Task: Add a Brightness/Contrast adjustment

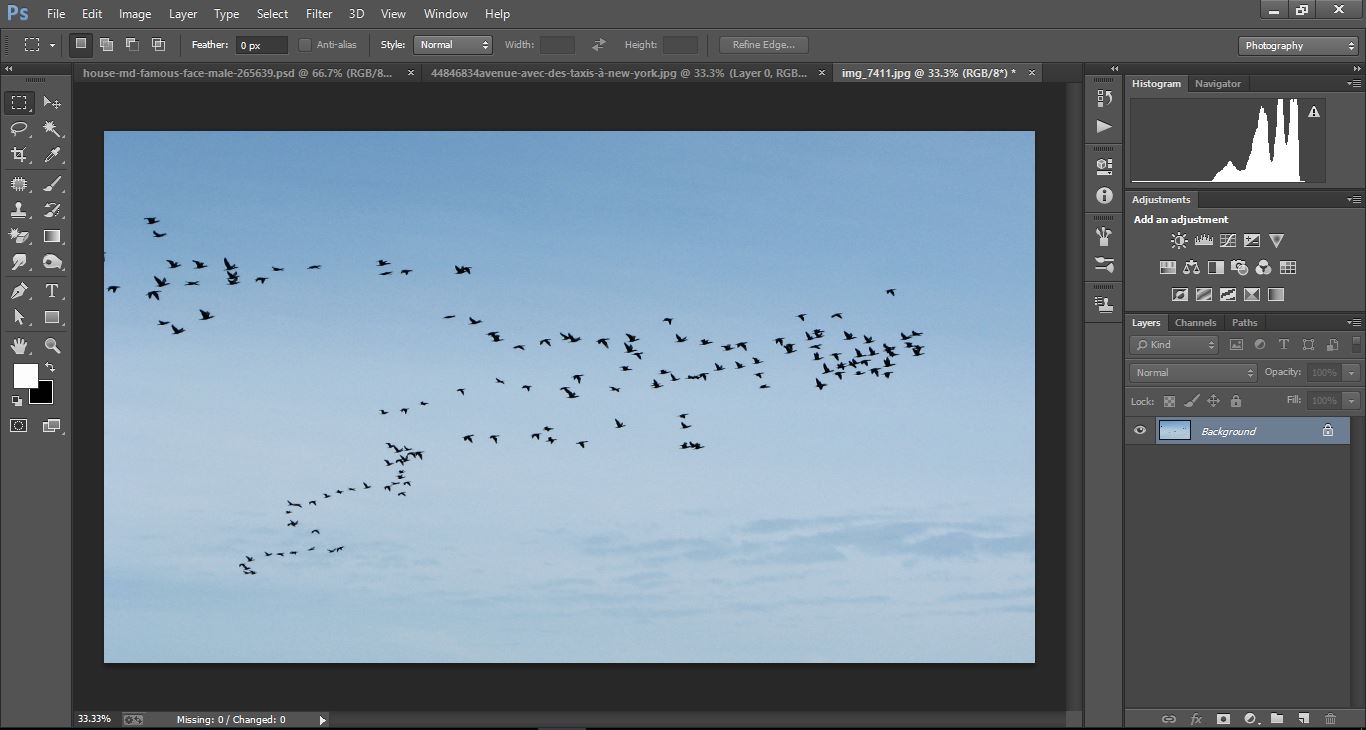Action: pyautogui.click(x=1179, y=241)
